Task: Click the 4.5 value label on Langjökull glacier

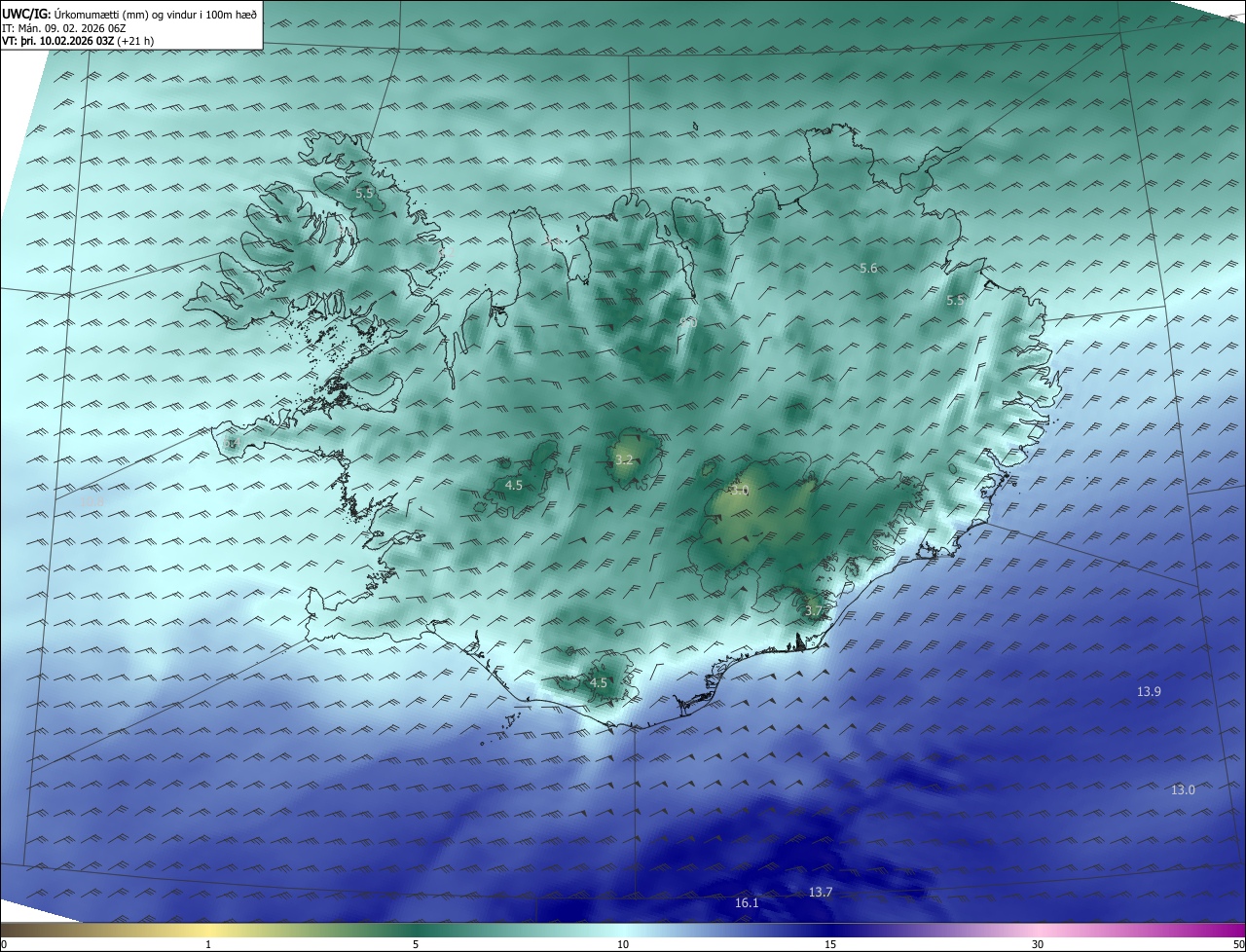Action: tap(513, 485)
